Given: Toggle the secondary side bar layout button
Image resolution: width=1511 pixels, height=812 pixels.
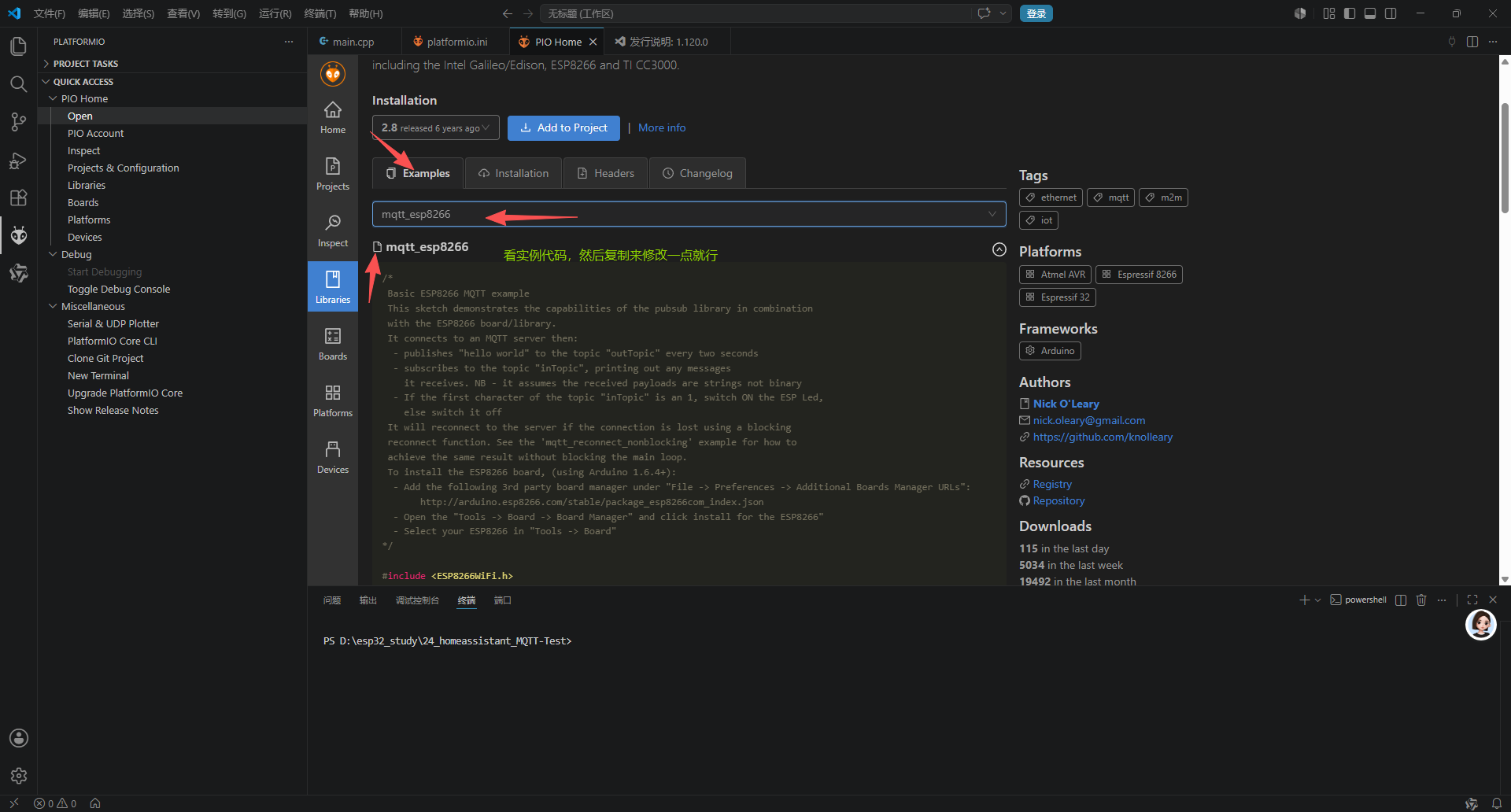Looking at the screenshot, I should click(1391, 13).
